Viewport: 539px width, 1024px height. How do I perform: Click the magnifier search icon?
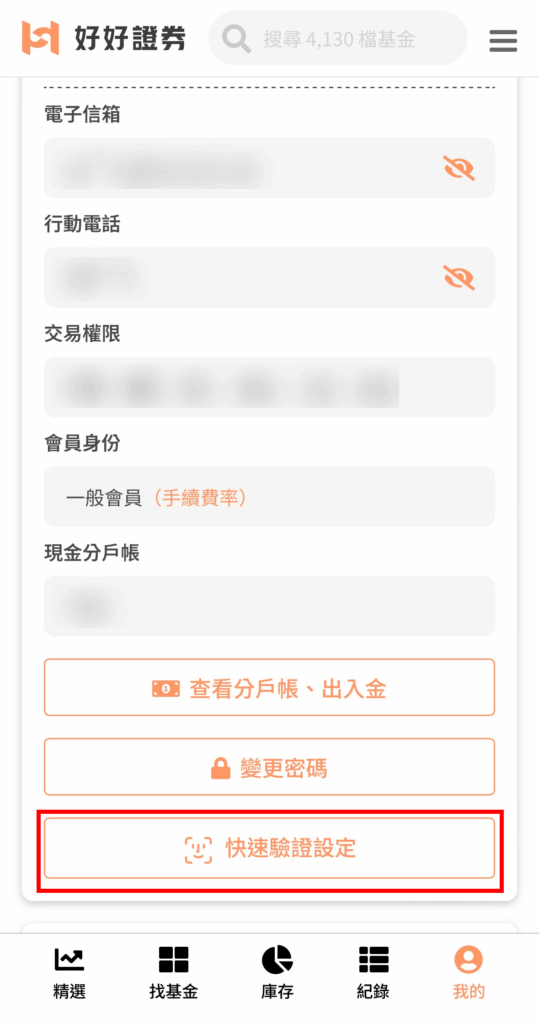pos(236,39)
